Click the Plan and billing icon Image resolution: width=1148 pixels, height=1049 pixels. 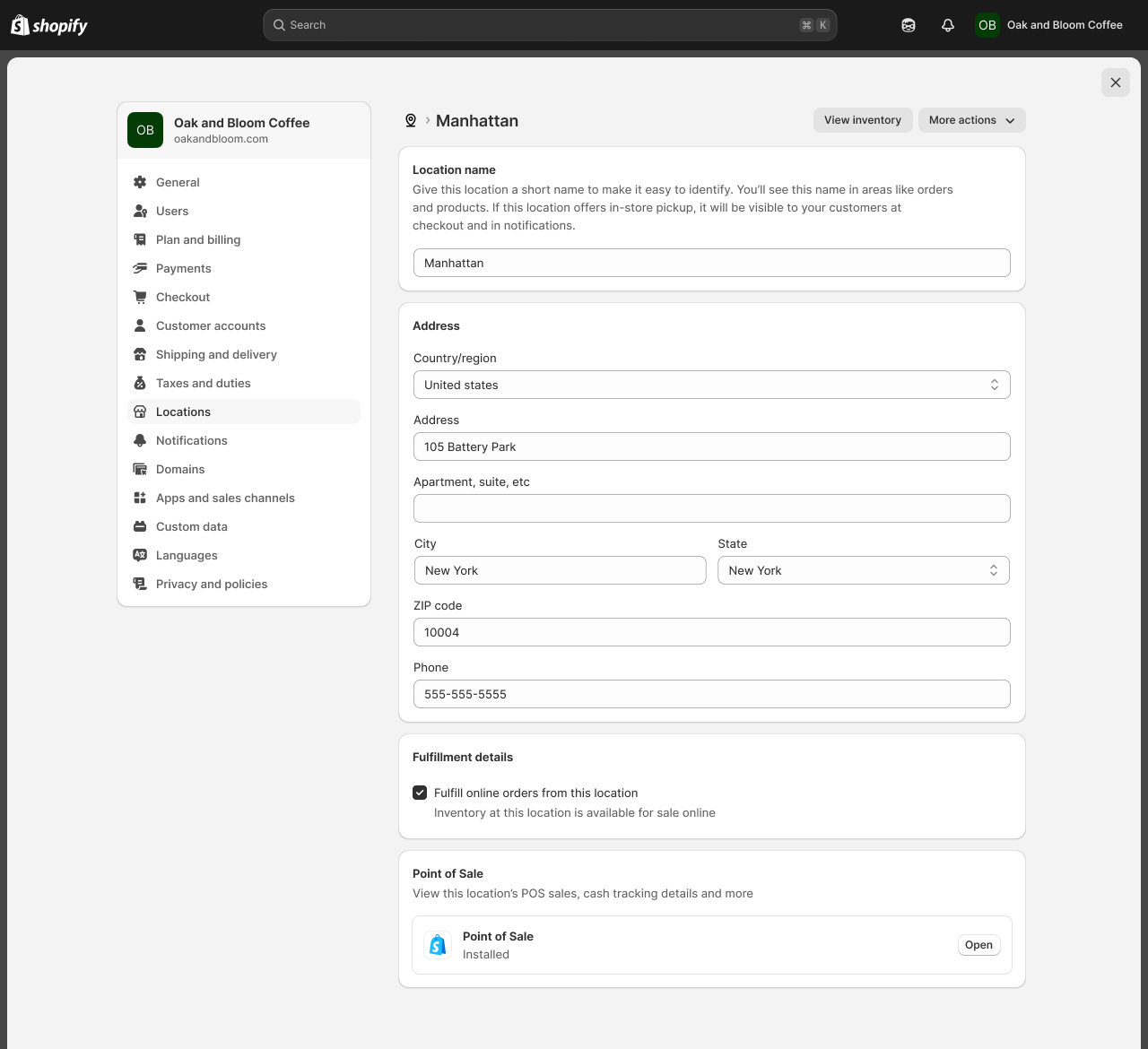point(140,239)
